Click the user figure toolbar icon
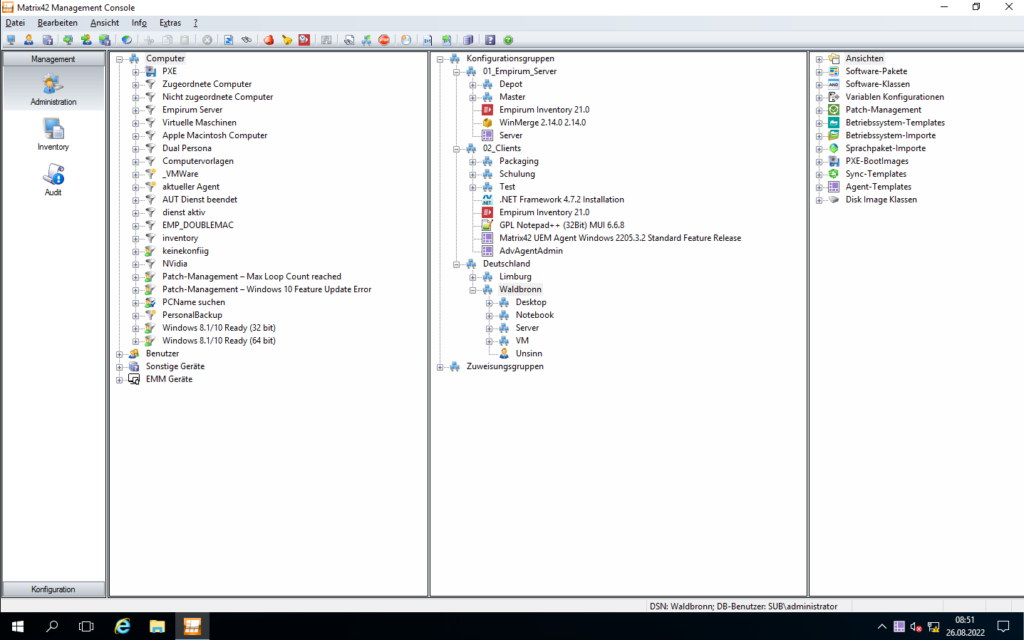 pyautogui.click(x=29, y=40)
